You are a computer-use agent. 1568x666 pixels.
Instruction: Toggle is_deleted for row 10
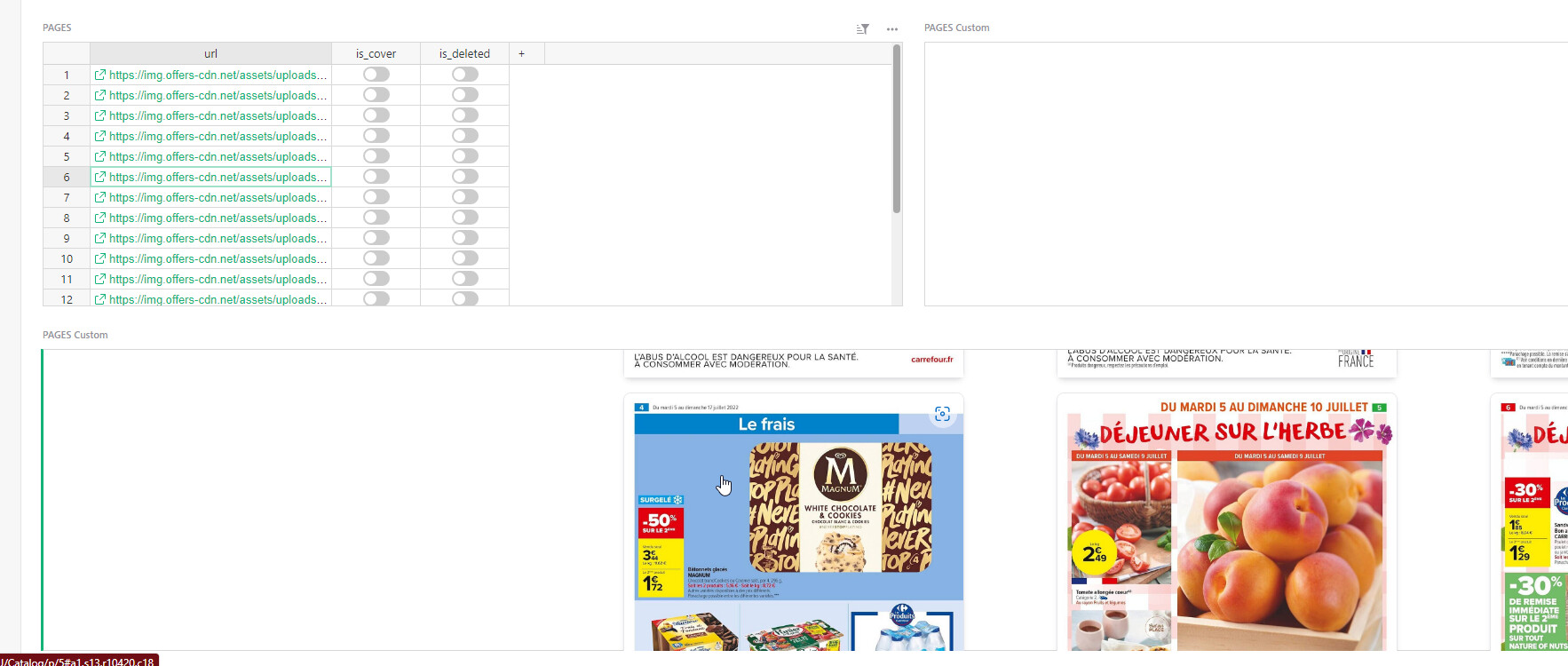[465, 258]
